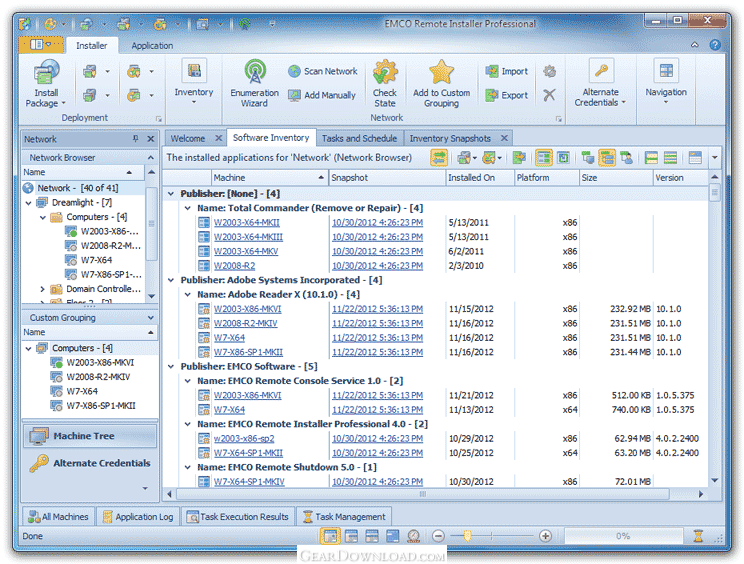
Task: Toggle the swap arrows view button in inventory toolbar
Action: [x=439, y=157]
